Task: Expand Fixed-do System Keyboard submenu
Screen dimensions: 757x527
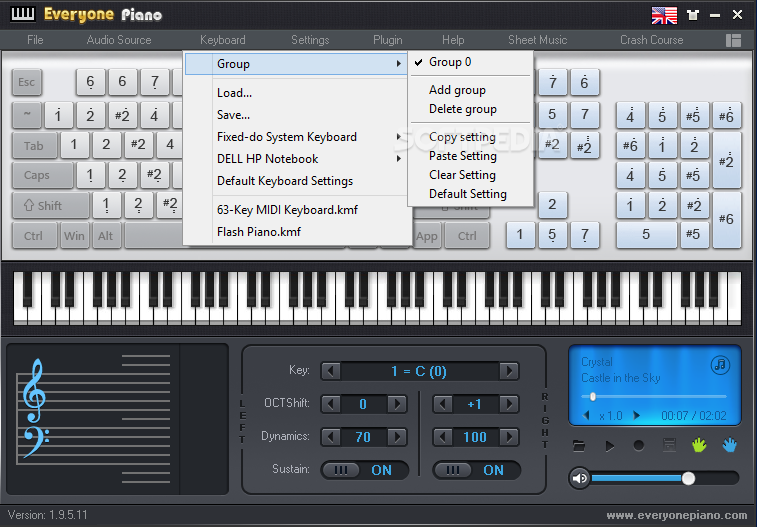Action: 296,137
